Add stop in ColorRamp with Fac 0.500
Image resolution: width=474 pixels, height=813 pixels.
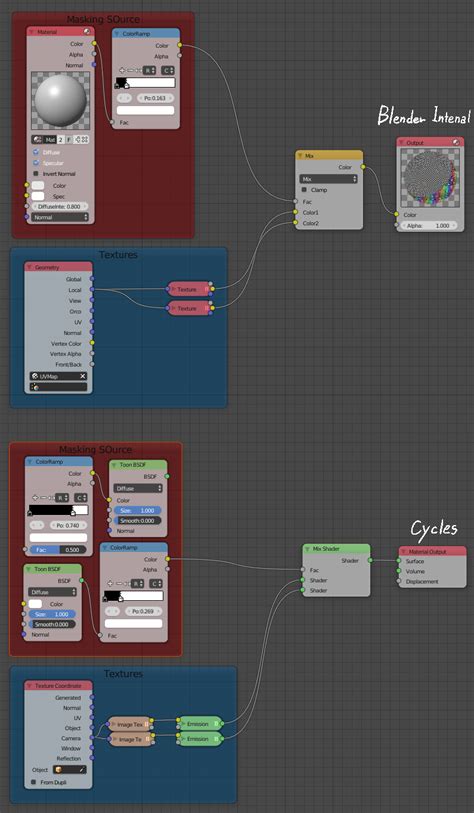[x=35, y=498]
